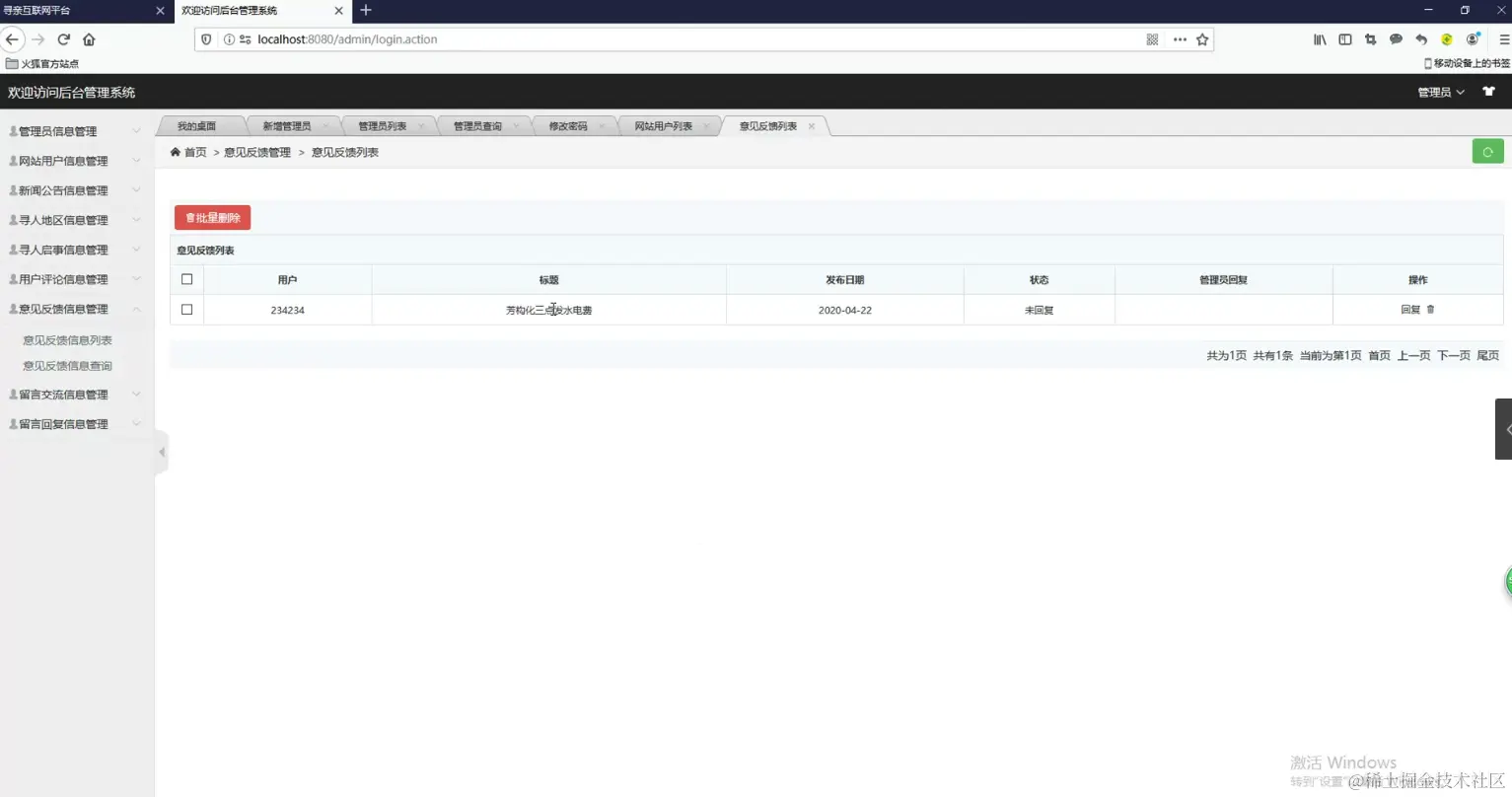Open the Firefox account avatar icon
The image size is (1512, 797).
pyautogui.click(x=1473, y=39)
